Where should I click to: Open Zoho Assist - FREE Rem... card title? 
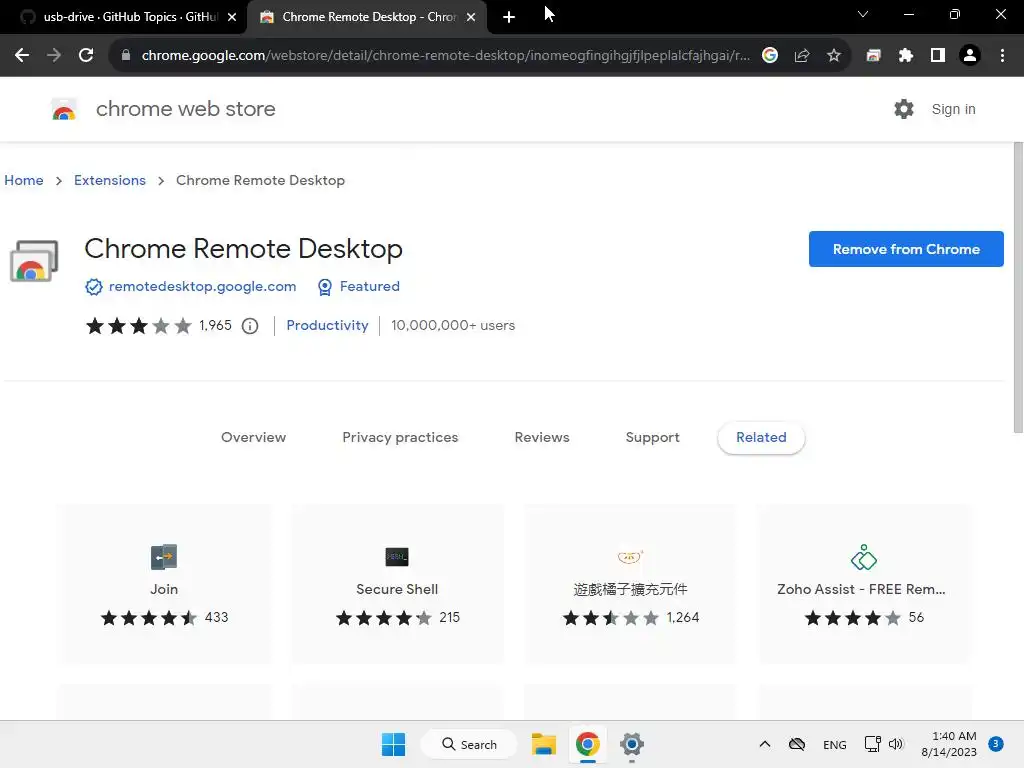pos(861,589)
